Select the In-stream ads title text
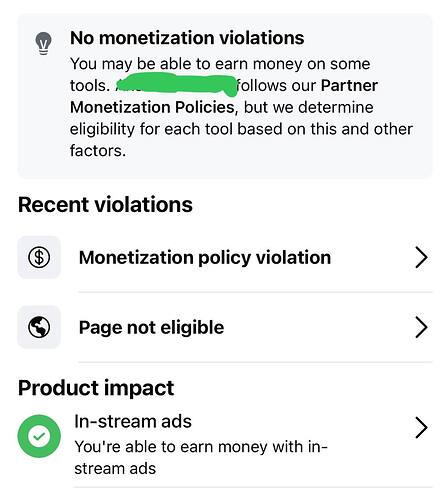 [x=133, y=422]
